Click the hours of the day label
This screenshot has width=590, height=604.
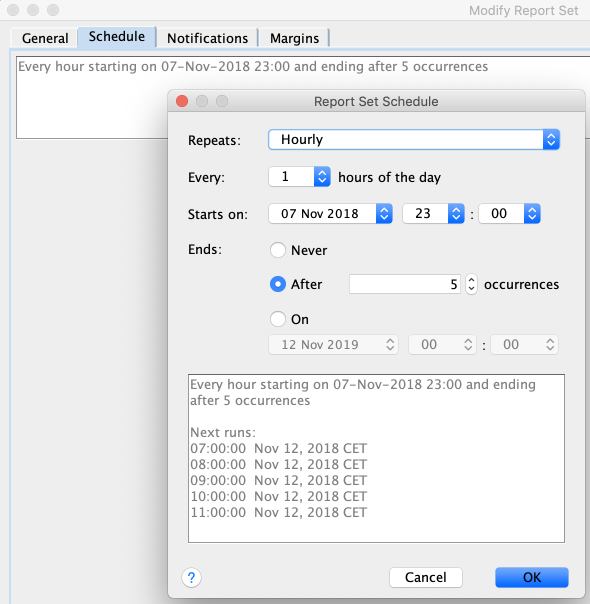click(389, 177)
